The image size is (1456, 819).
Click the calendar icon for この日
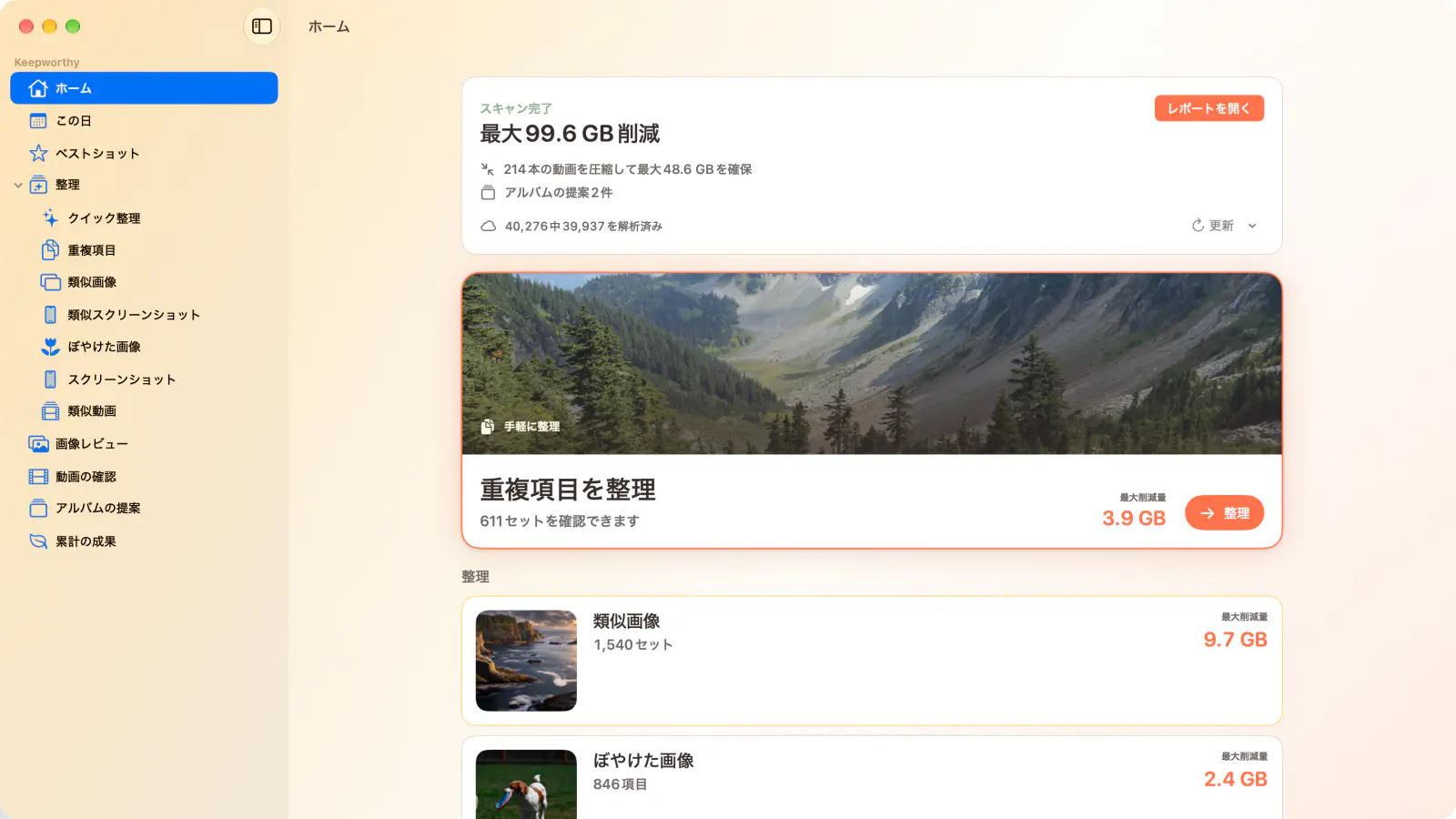click(38, 121)
